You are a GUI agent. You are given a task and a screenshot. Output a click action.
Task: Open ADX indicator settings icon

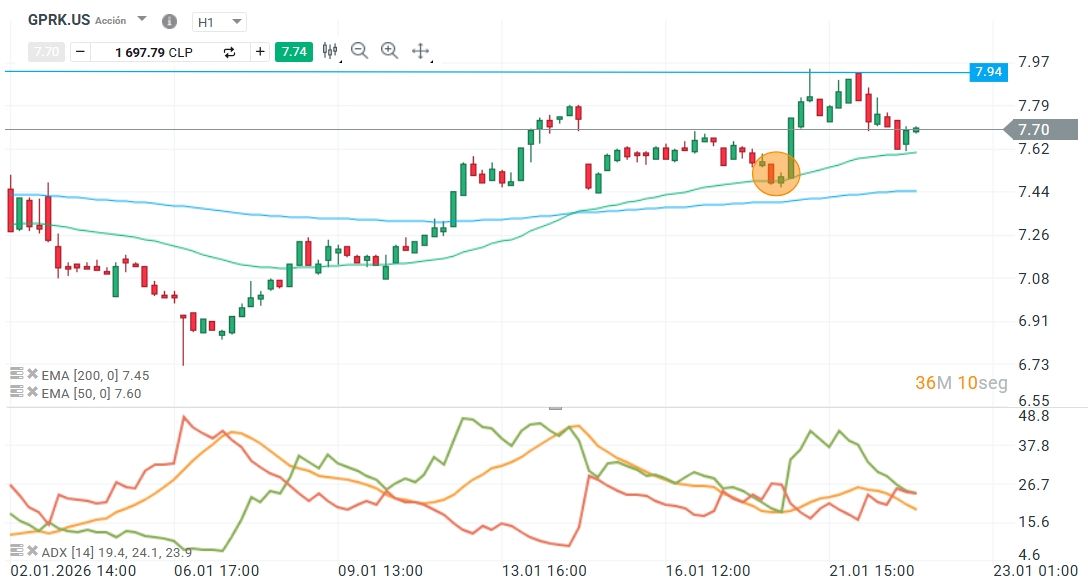16,551
